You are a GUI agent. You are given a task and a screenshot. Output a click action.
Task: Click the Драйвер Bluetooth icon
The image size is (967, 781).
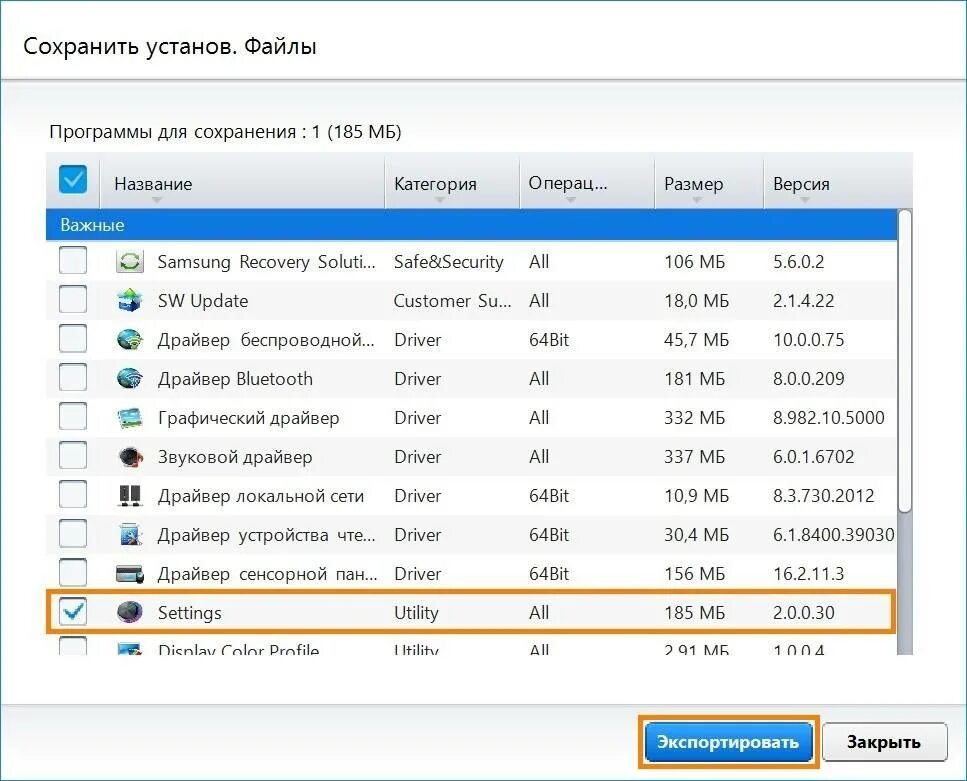pos(130,379)
